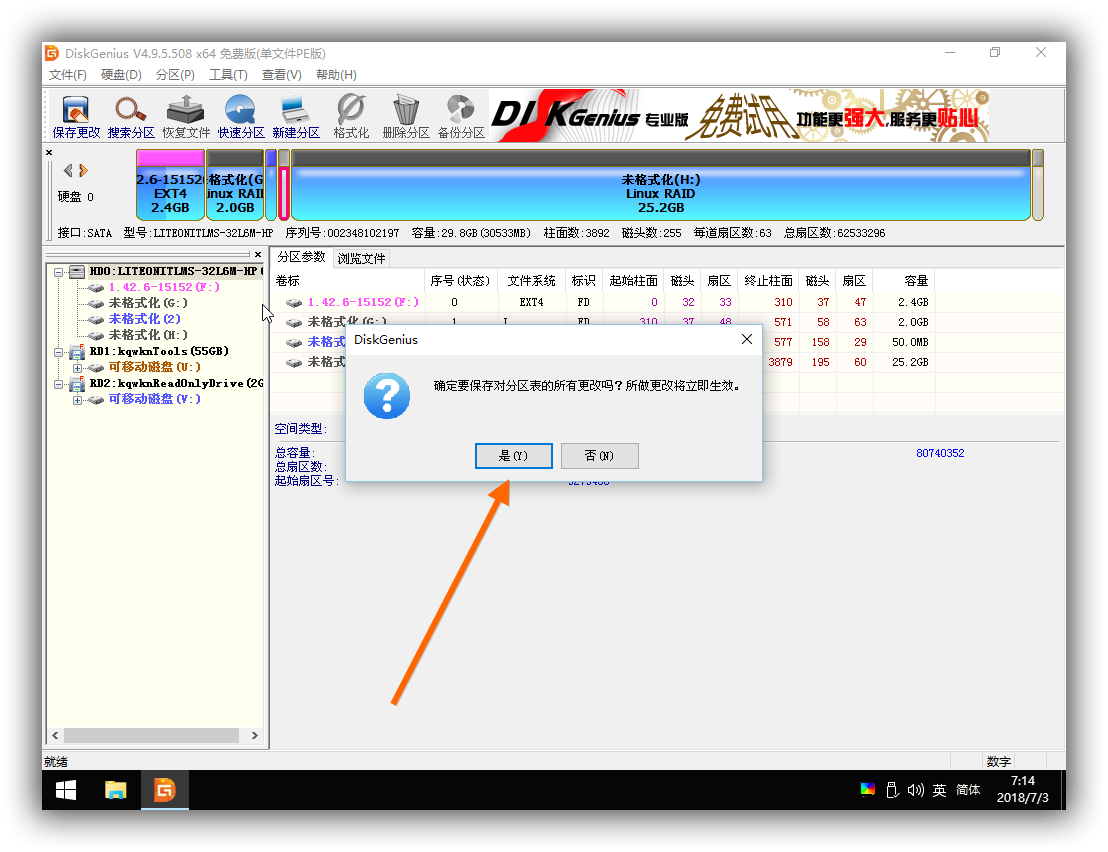This screenshot has height=852, width=1108.
Task: Open the 分区(P) menu
Action: pos(175,75)
